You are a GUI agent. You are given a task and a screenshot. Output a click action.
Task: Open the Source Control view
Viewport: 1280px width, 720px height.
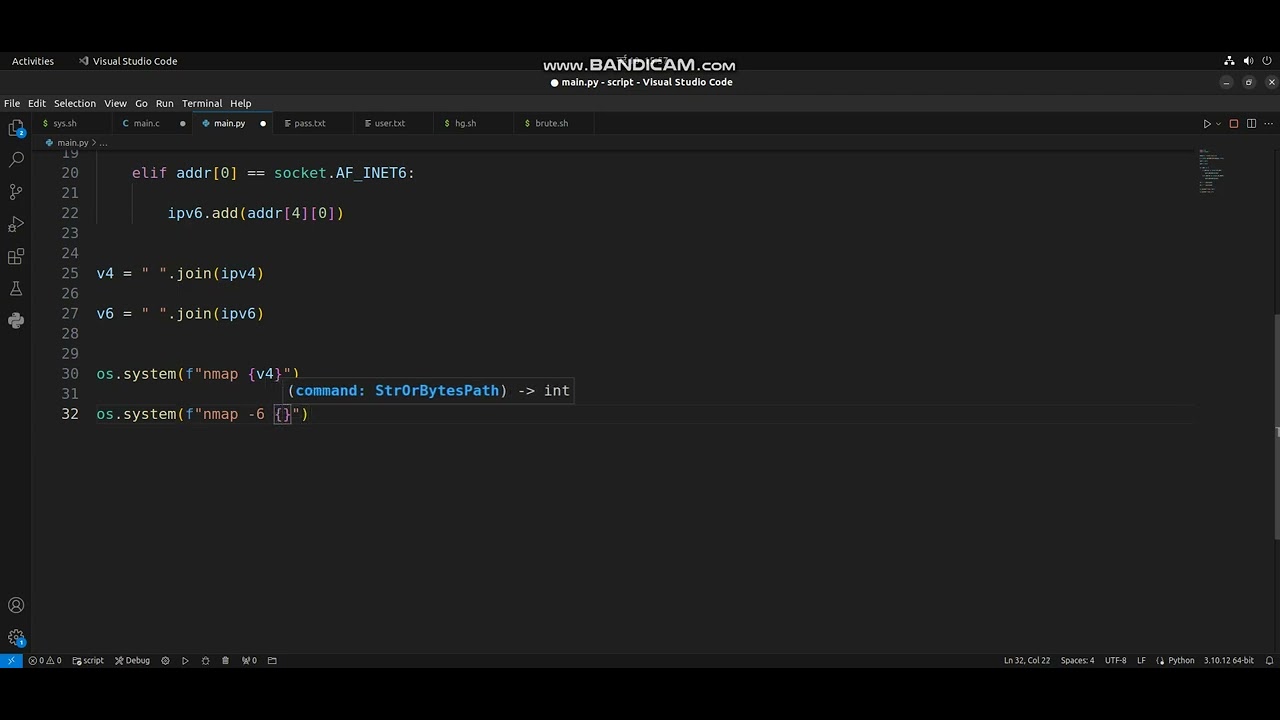tap(16, 192)
